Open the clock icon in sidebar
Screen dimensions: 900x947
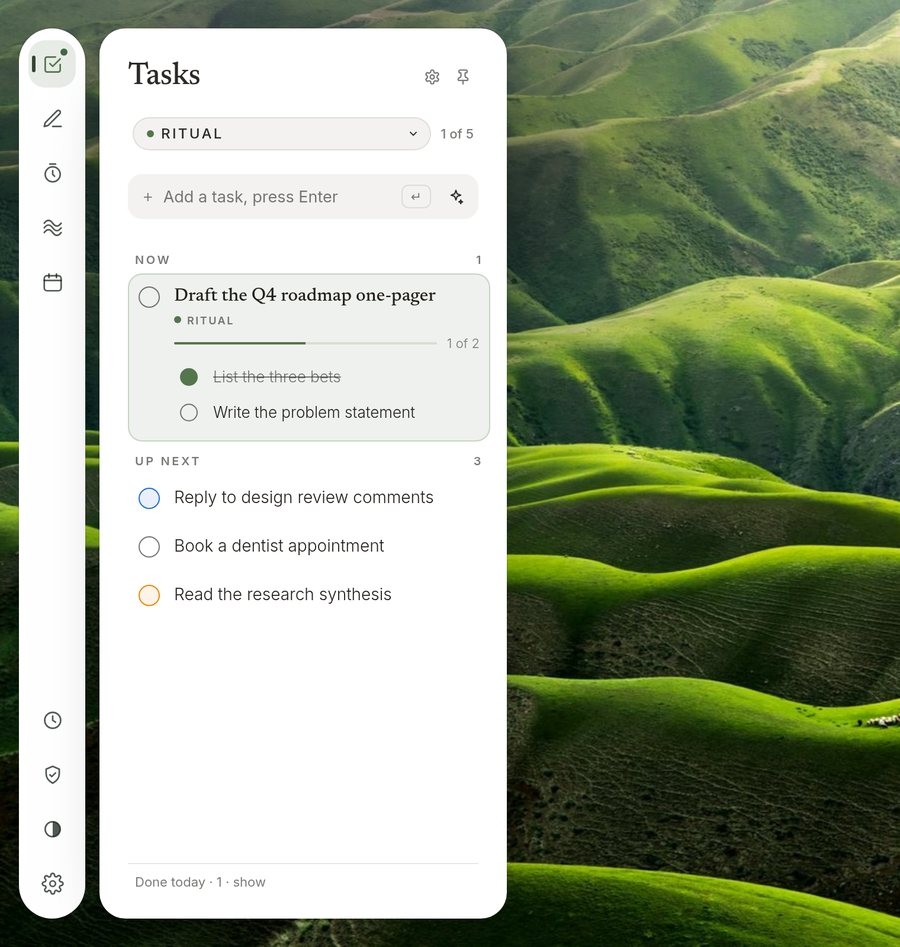53,720
